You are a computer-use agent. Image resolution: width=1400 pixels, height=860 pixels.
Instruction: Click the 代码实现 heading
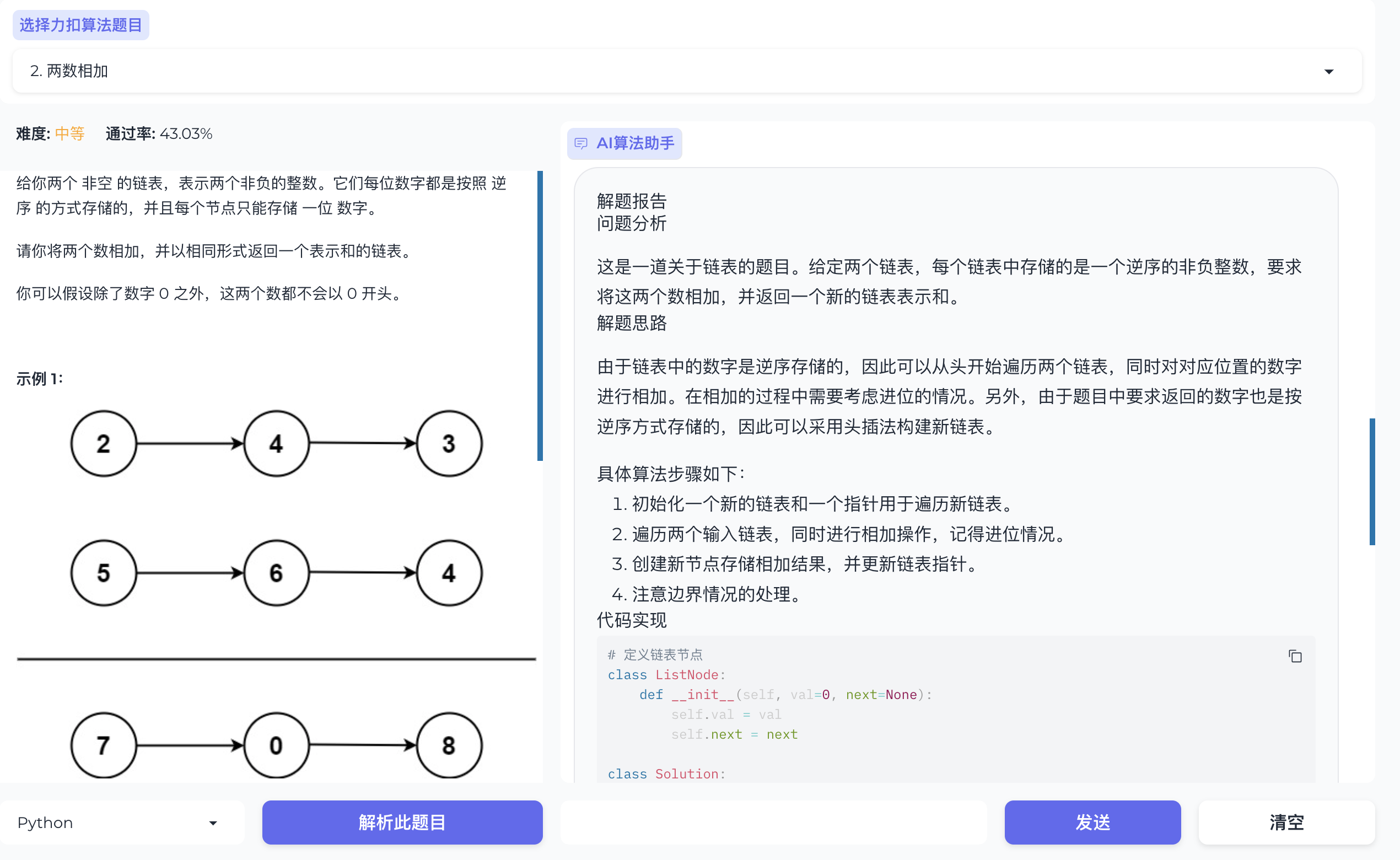click(631, 620)
